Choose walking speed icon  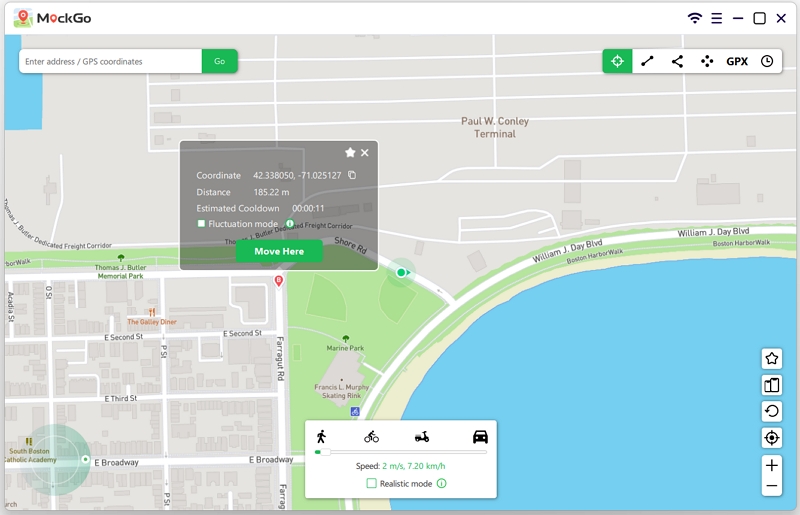click(321, 436)
